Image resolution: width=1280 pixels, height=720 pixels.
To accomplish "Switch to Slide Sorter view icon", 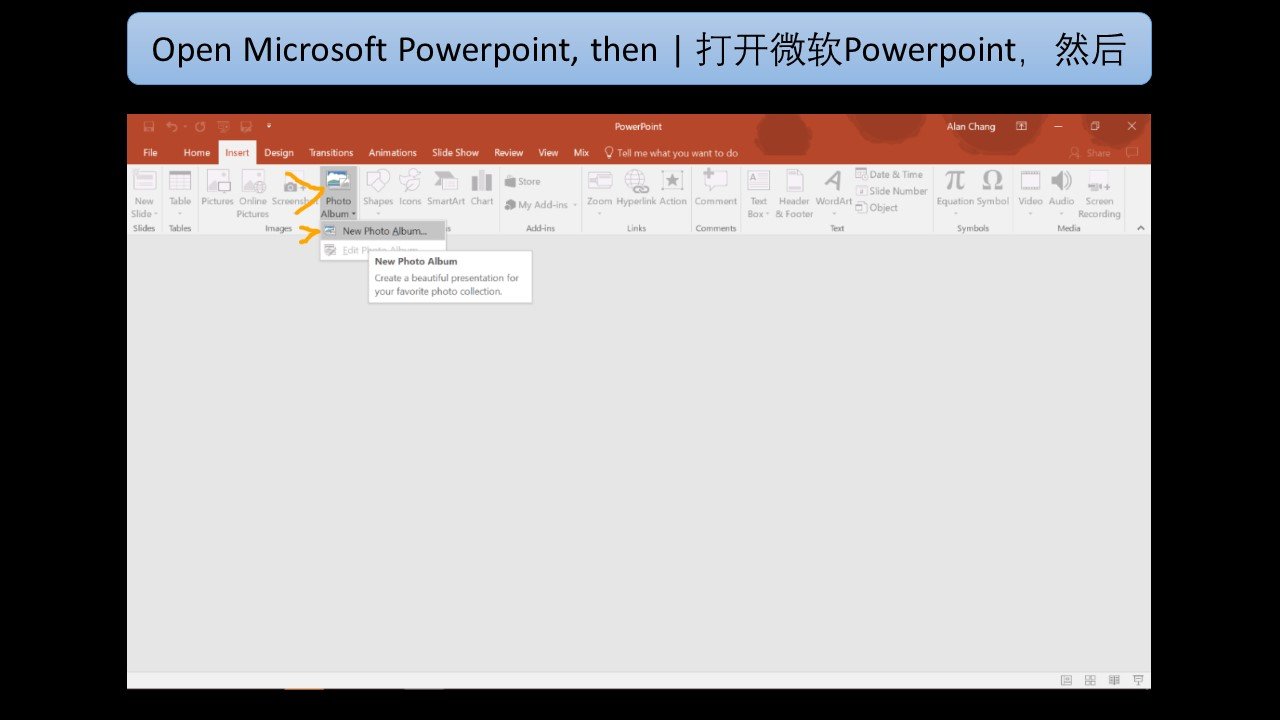I will click(1090, 680).
